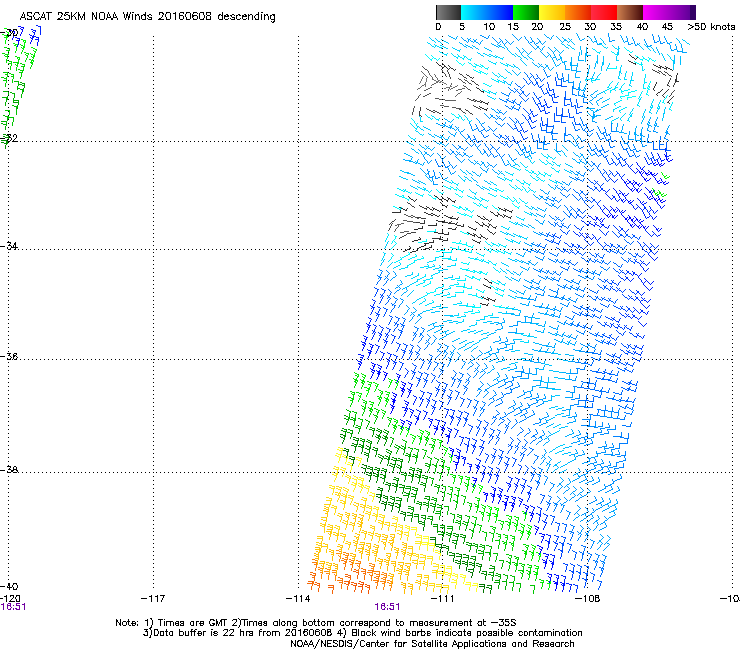Click the '20' legend scale number

pos(537,27)
